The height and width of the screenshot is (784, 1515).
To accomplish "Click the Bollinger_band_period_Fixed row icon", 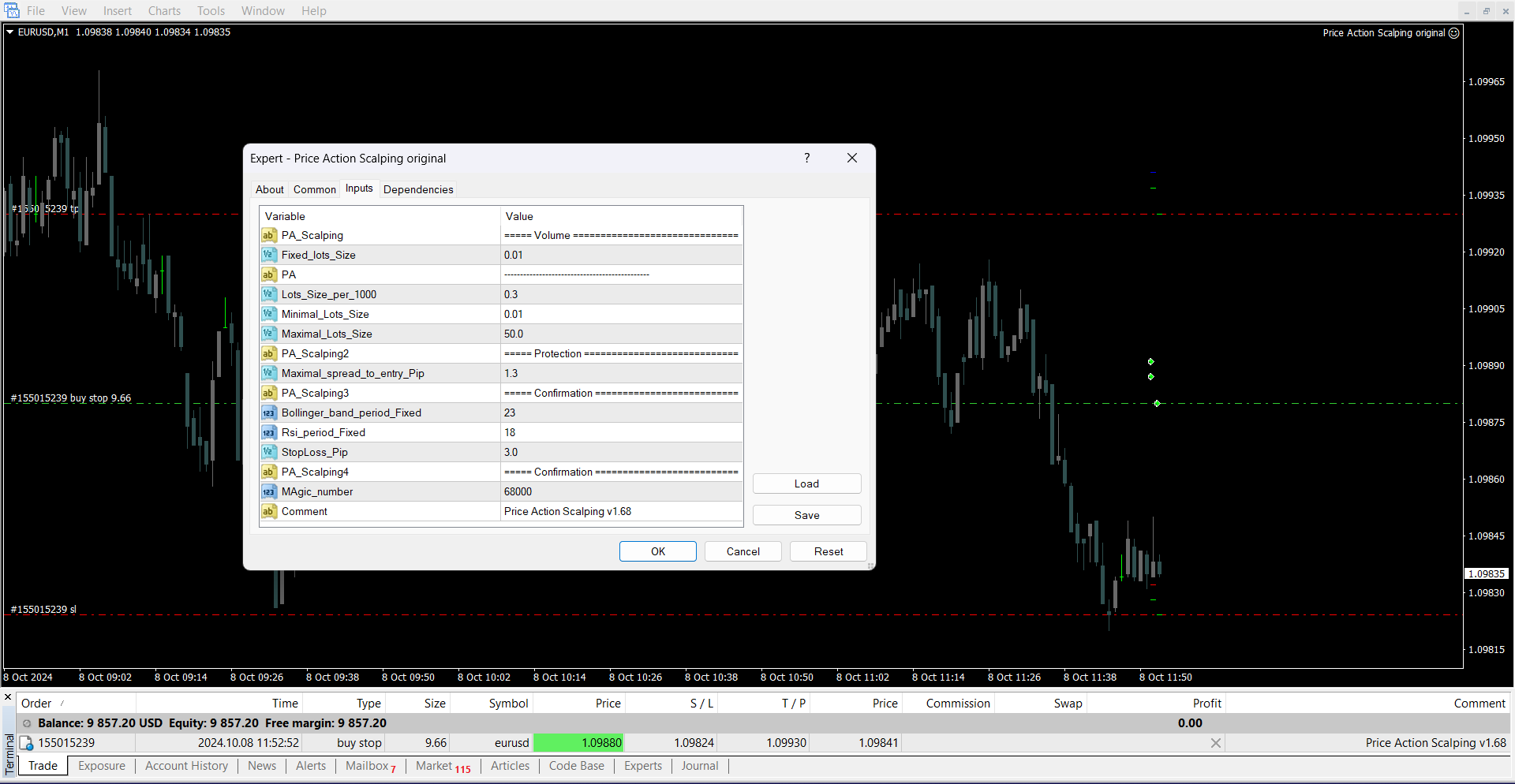I will coord(268,413).
